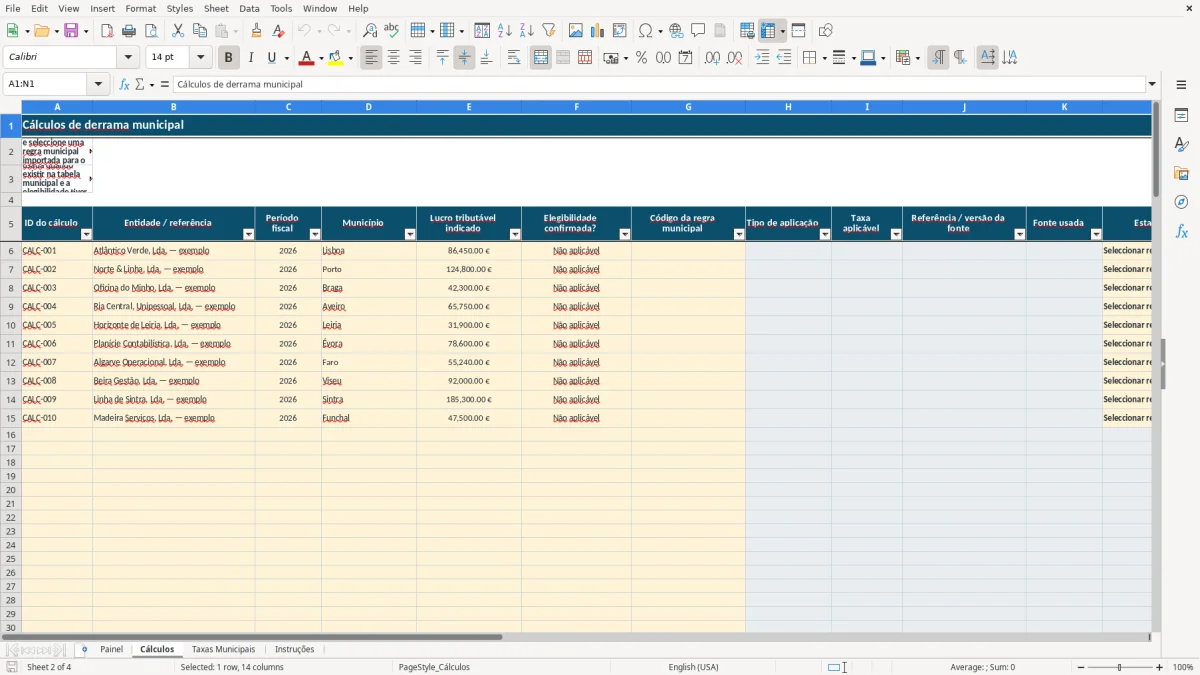Open the Município column filter dropdown
This screenshot has height=675, width=1200.
[x=410, y=234]
